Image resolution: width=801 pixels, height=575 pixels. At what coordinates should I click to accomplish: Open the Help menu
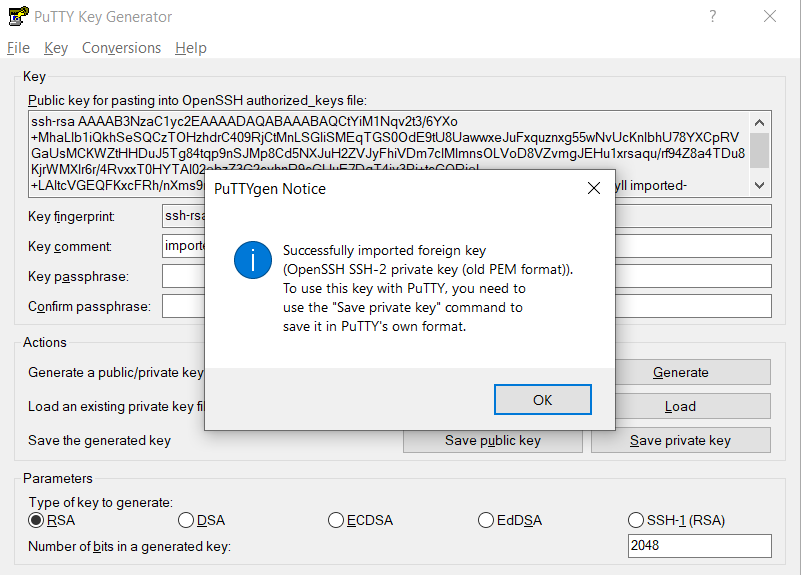pos(191,48)
